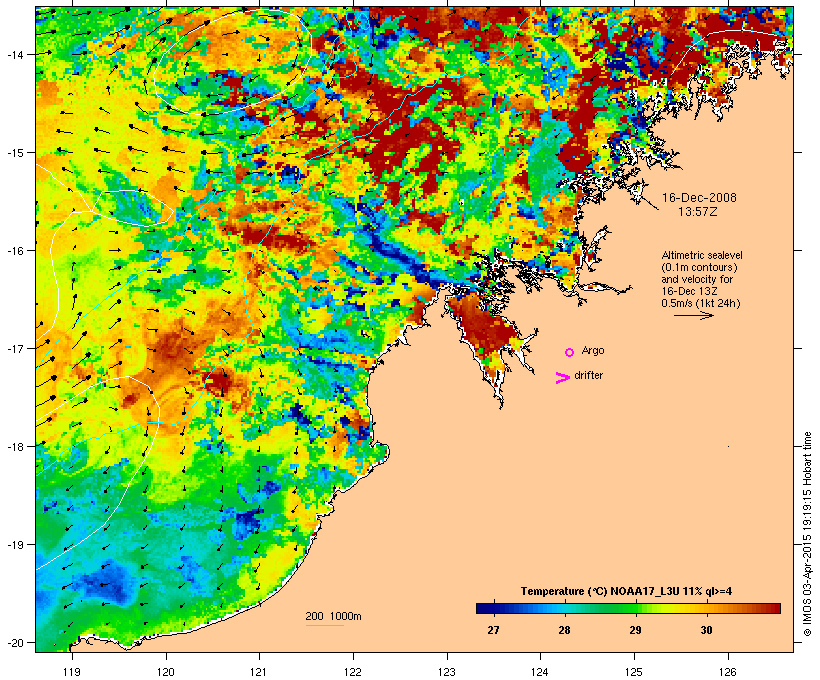Screen dimensions: 820x680
Task: Click the '200 1000m' bathymetry label
Action: (333, 616)
